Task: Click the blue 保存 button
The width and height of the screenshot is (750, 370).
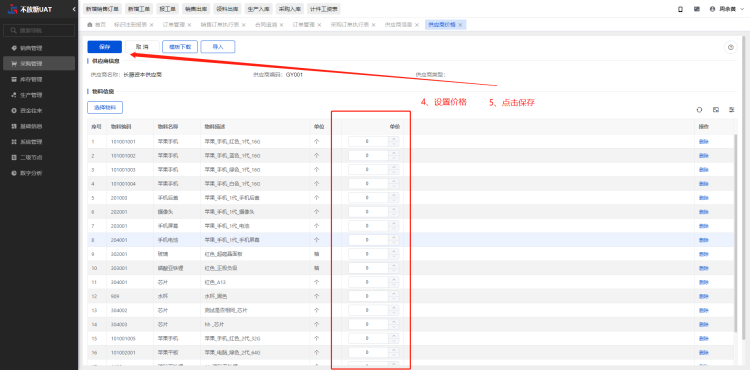Action: pyautogui.click(x=104, y=47)
